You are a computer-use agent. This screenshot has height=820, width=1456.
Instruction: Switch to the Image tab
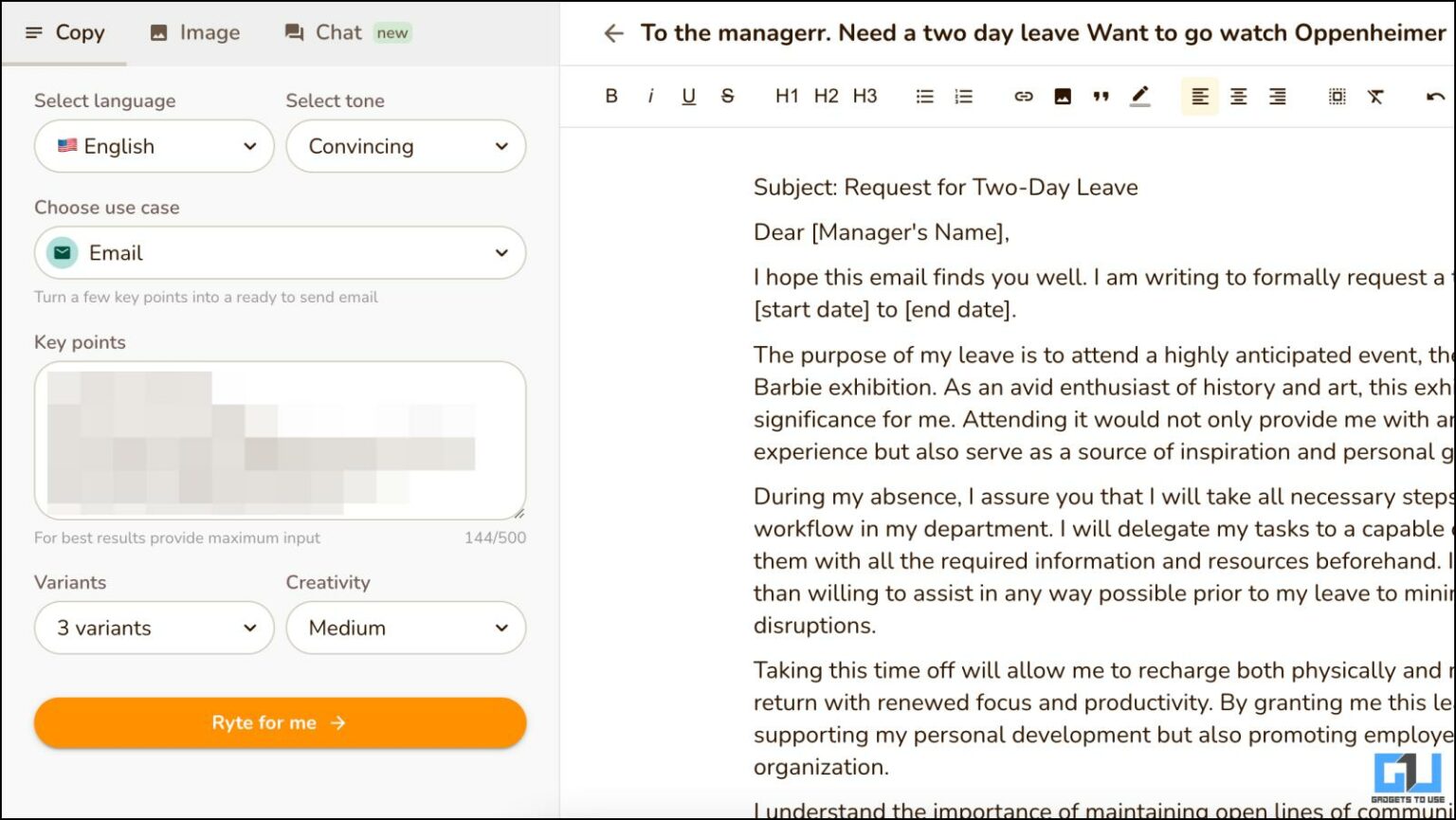[x=195, y=31]
